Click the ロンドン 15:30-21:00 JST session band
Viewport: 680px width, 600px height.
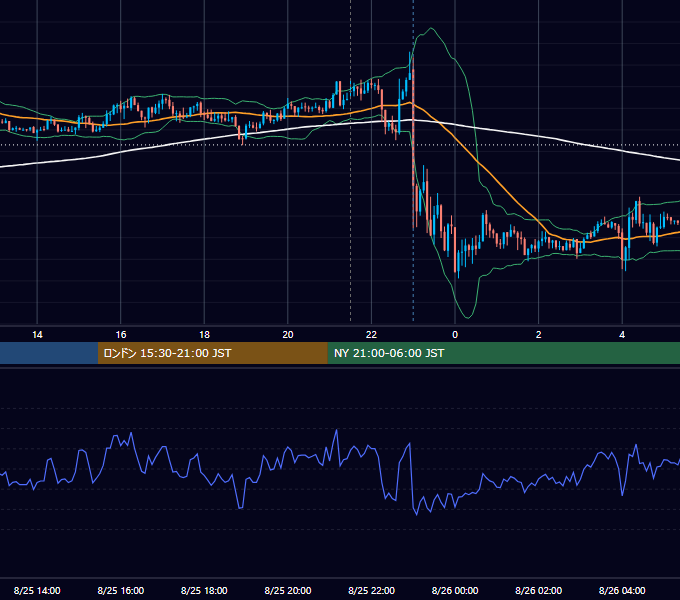tap(212, 353)
